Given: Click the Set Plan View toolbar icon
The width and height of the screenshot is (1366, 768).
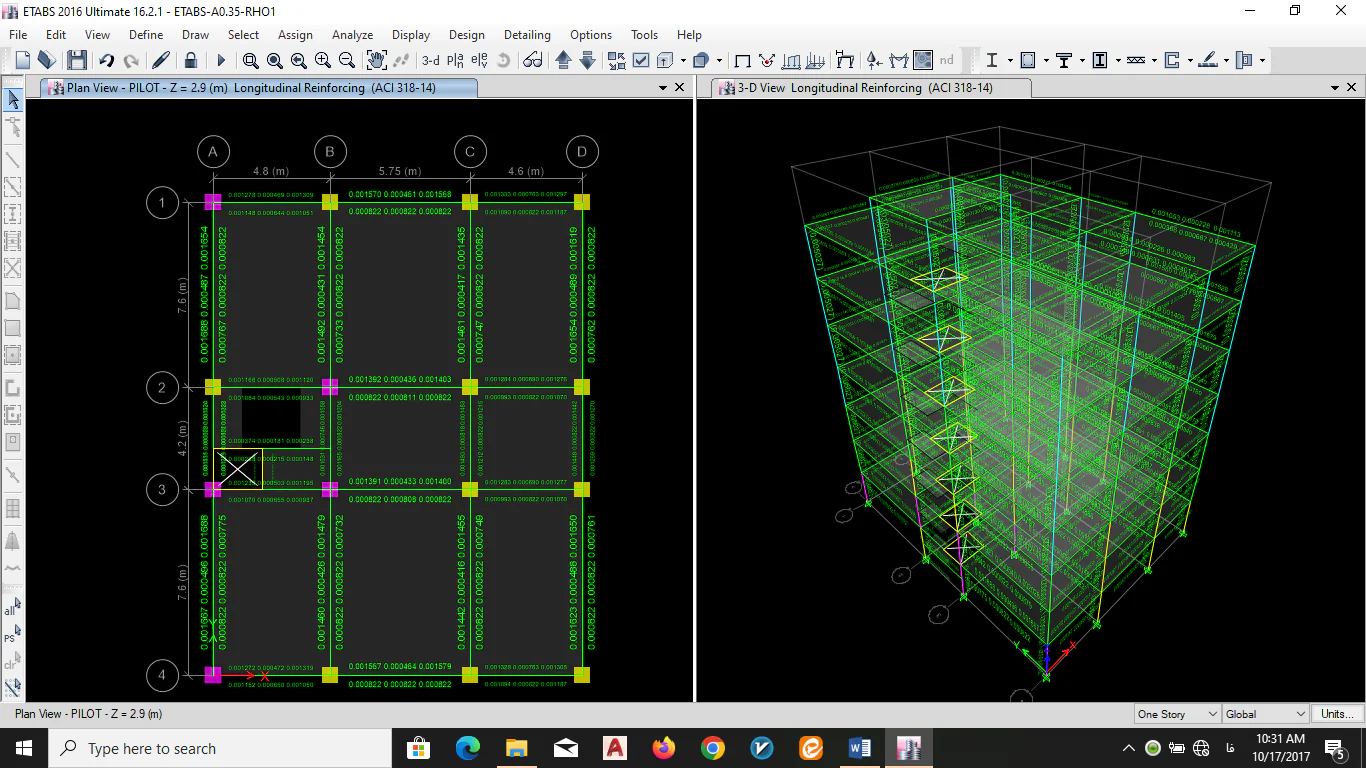Looking at the screenshot, I should 455,61.
